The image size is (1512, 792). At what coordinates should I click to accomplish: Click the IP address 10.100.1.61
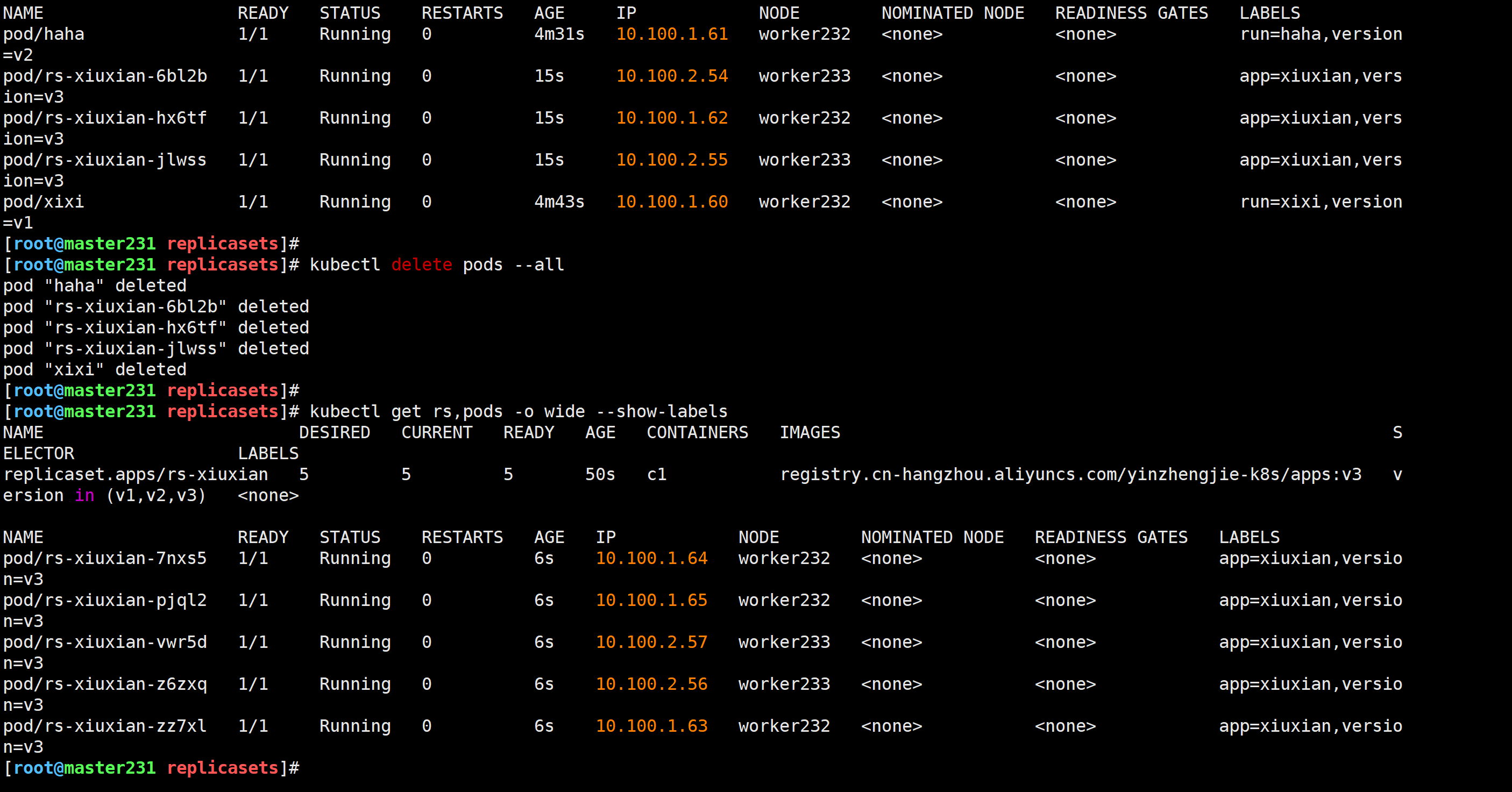(x=672, y=34)
